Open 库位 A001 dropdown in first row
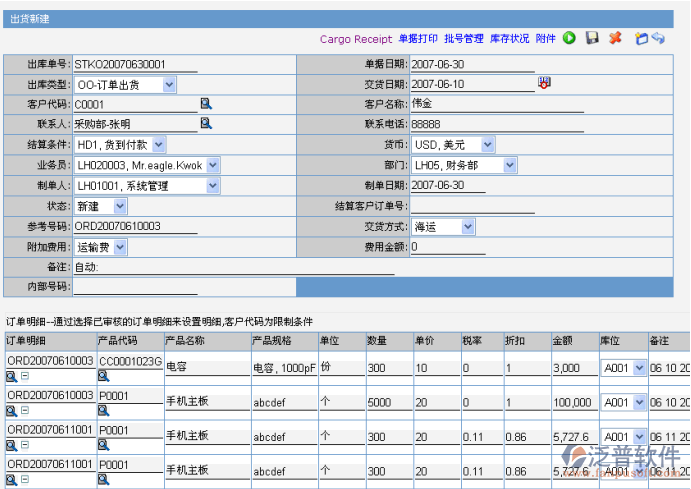 click(640, 369)
